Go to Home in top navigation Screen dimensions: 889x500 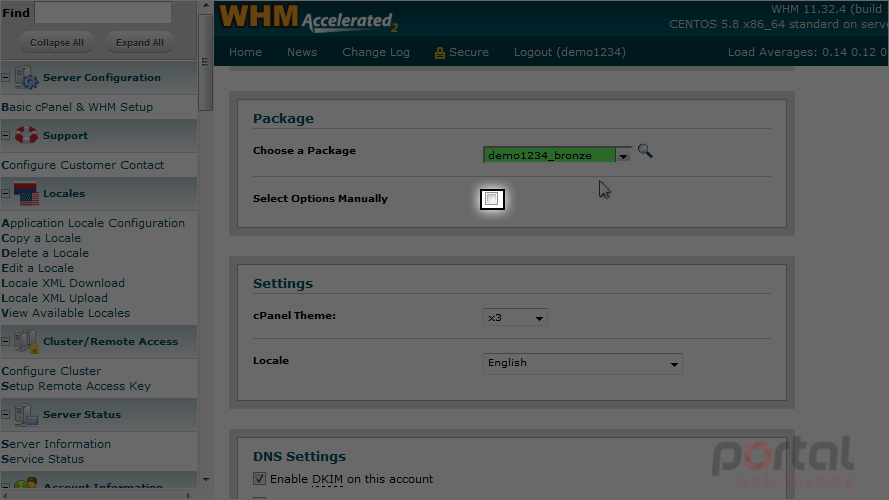tap(245, 52)
